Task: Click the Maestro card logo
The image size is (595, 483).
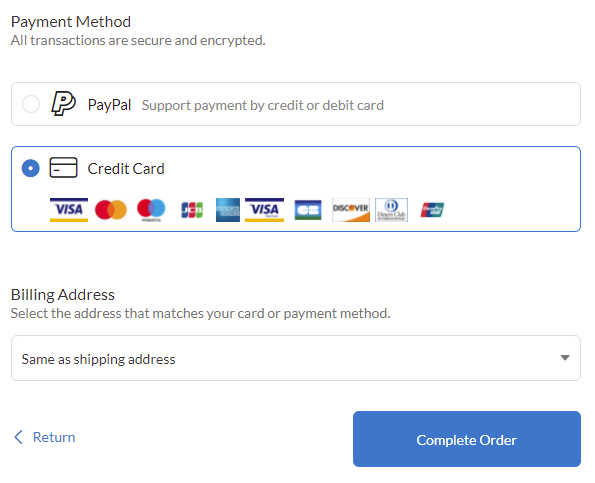Action: tap(151, 210)
